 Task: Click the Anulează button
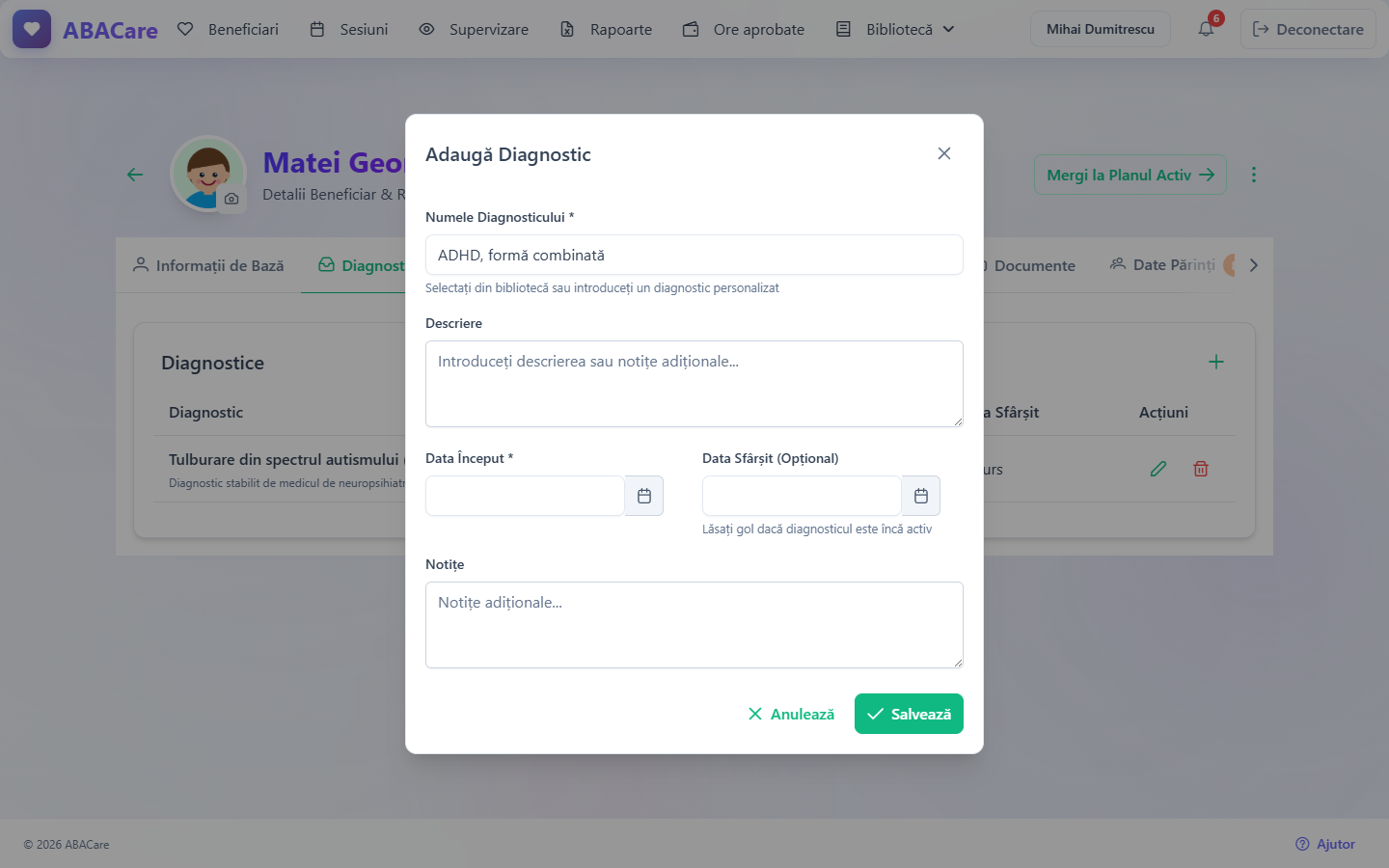click(791, 714)
